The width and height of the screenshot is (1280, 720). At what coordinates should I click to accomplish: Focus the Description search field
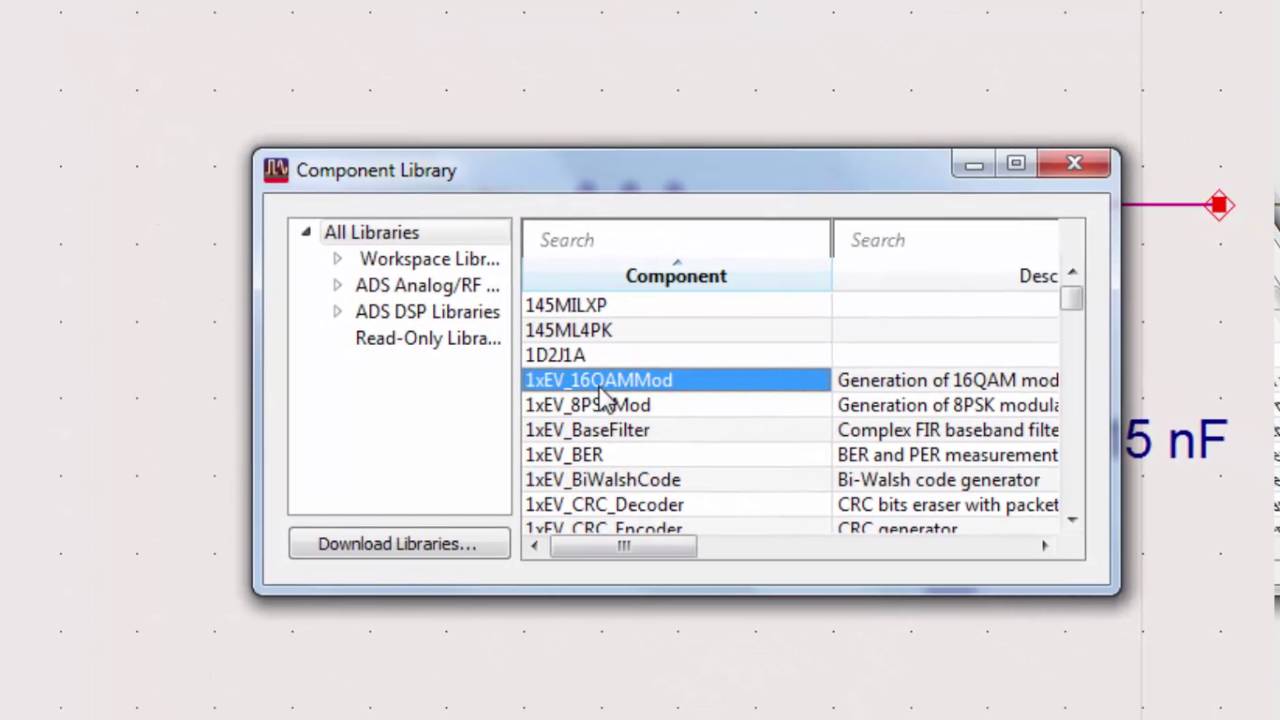(946, 240)
